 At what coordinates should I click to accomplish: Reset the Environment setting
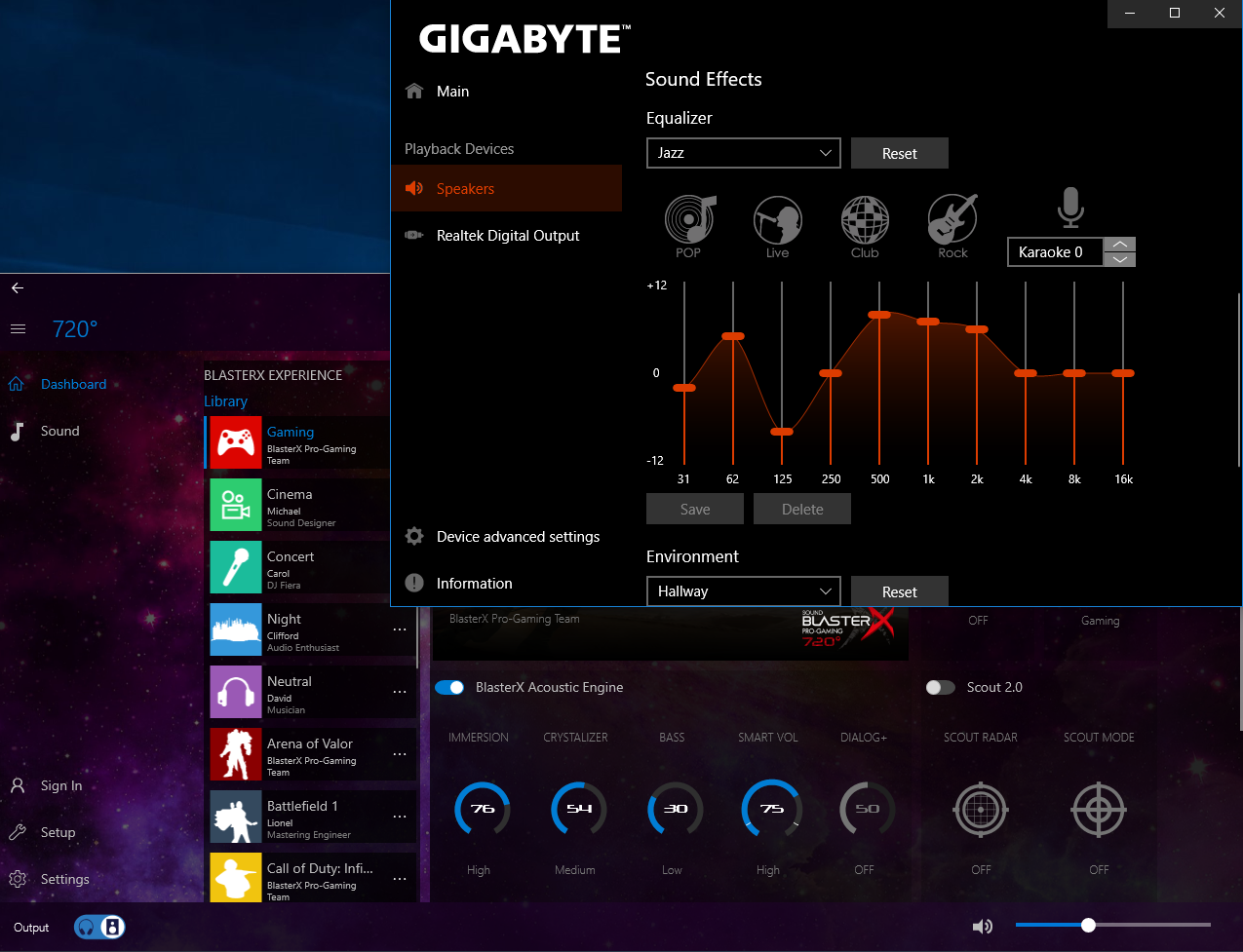(899, 591)
